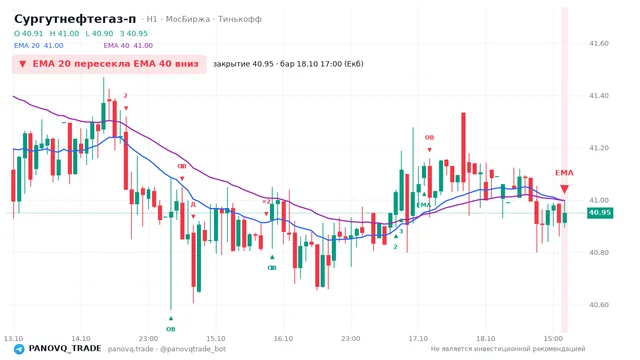640x360 pixels.
Task: Click the 13.10 date axis label
Action: tap(13, 339)
